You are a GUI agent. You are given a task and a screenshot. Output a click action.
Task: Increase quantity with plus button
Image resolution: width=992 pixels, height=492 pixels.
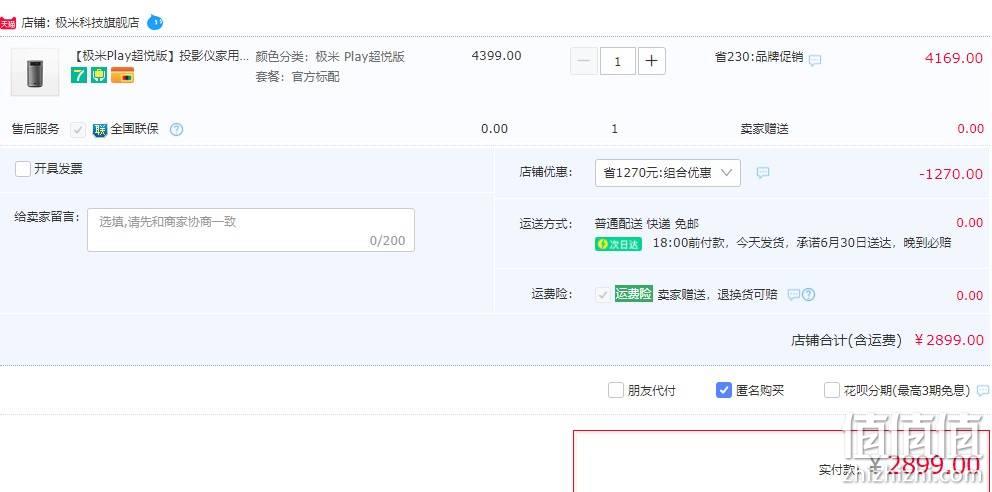652,61
